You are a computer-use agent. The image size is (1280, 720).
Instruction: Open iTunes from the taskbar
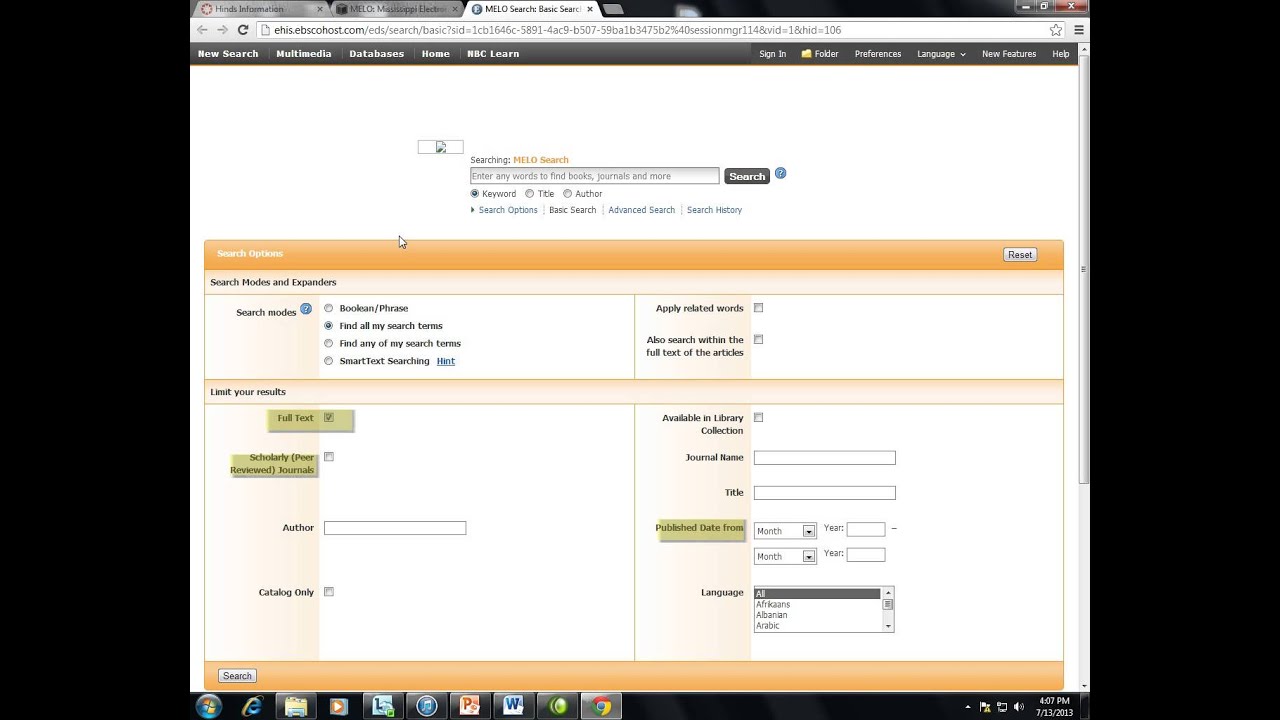(x=427, y=706)
